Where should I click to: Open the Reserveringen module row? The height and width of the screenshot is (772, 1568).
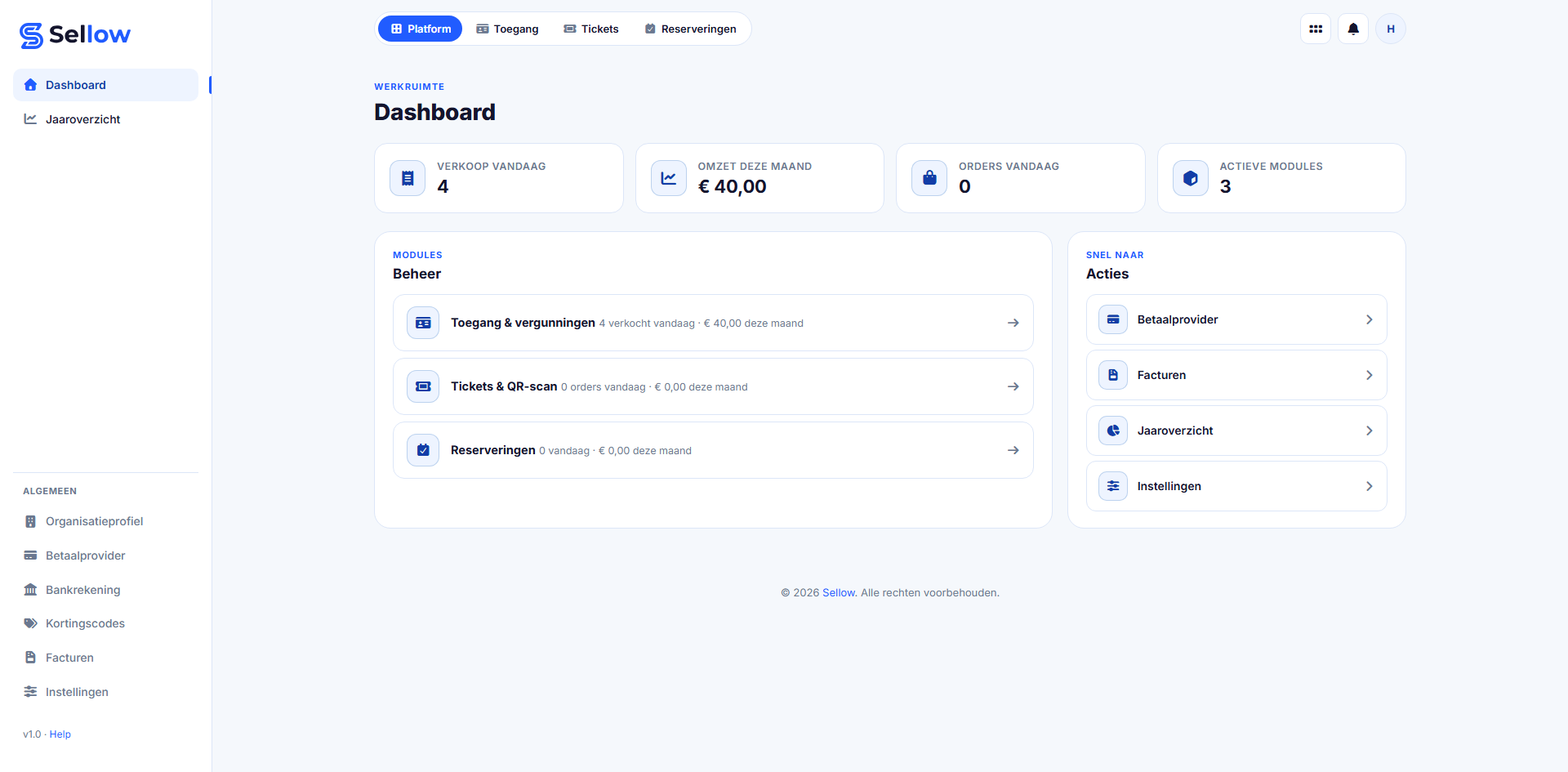click(713, 450)
